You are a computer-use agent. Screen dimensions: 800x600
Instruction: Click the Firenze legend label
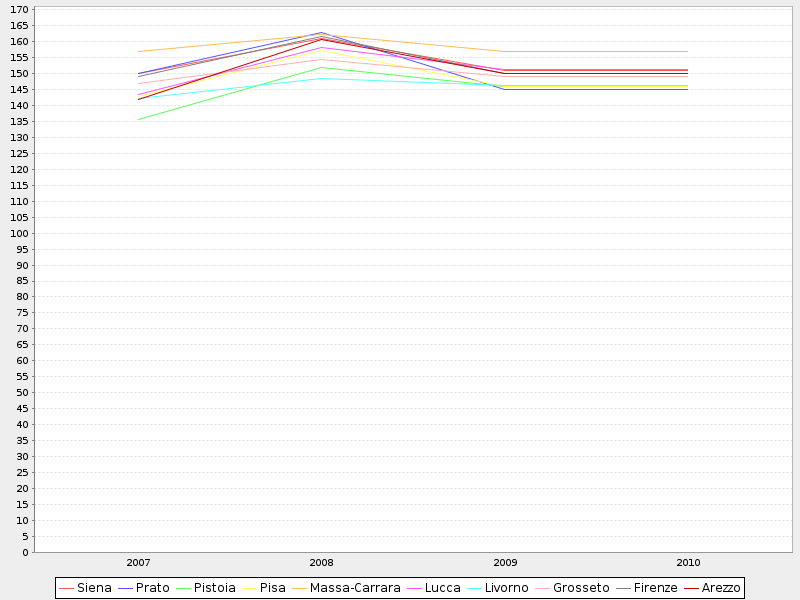tap(655, 588)
